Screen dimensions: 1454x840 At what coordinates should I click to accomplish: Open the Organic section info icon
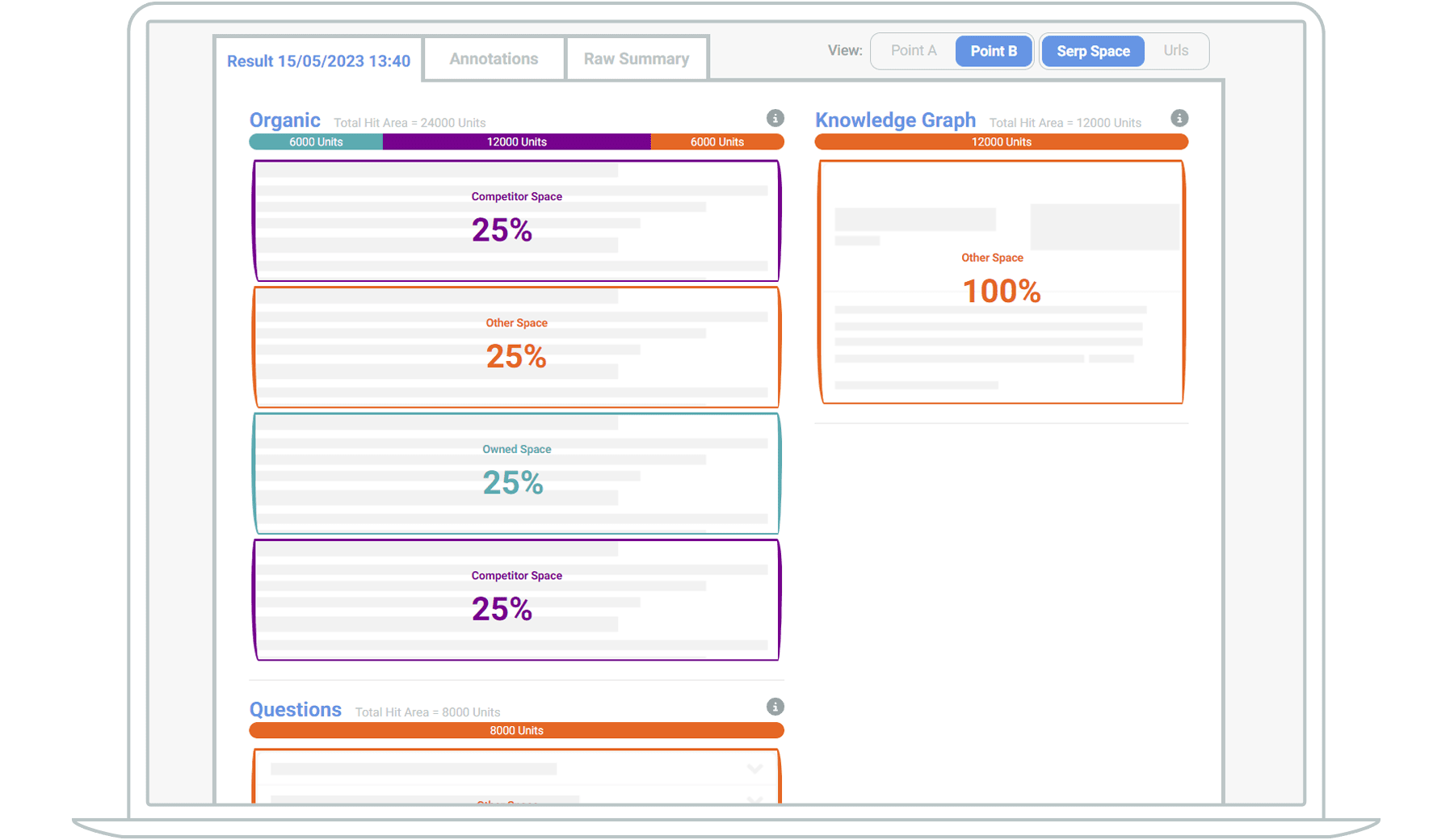pyautogui.click(x=775, y=119)
